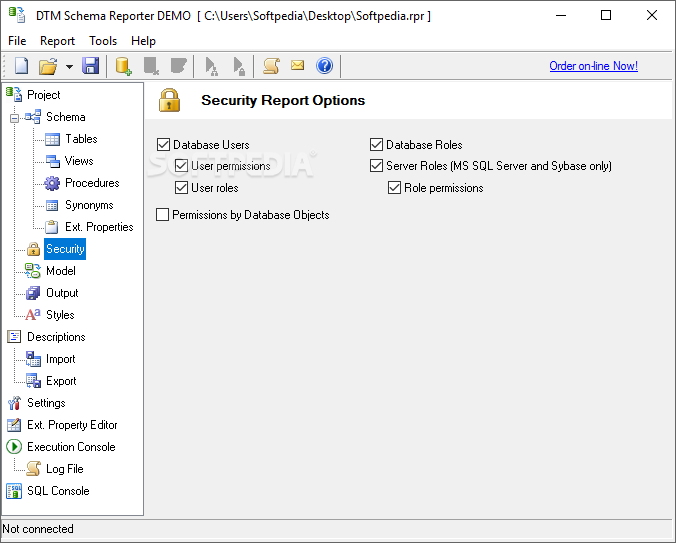Viewport: 676px width, 543px height.
Task: Open SQL Console tree item
Action: (58, 491)
